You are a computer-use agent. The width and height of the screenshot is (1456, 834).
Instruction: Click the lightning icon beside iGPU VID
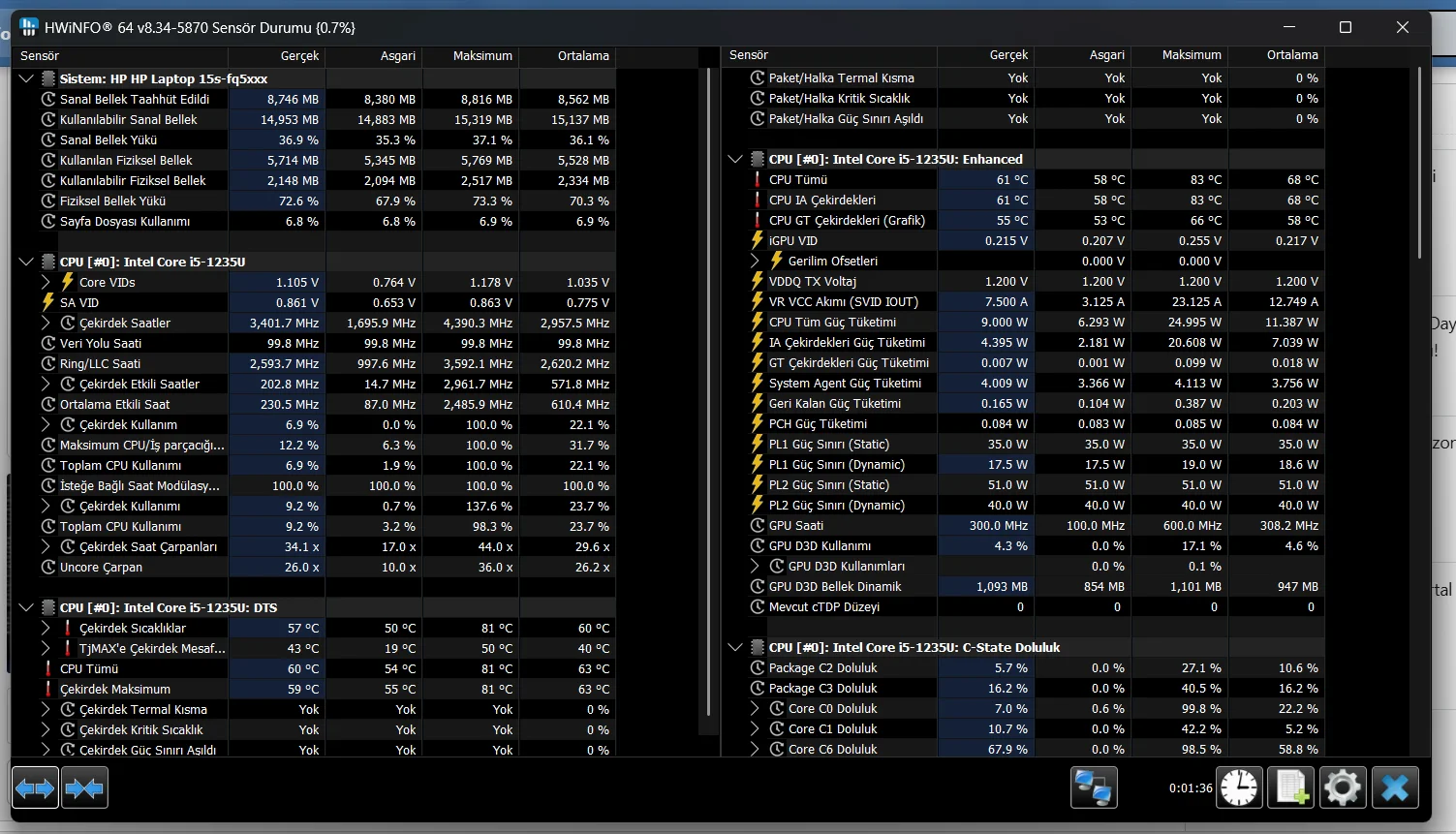point(758,240)
